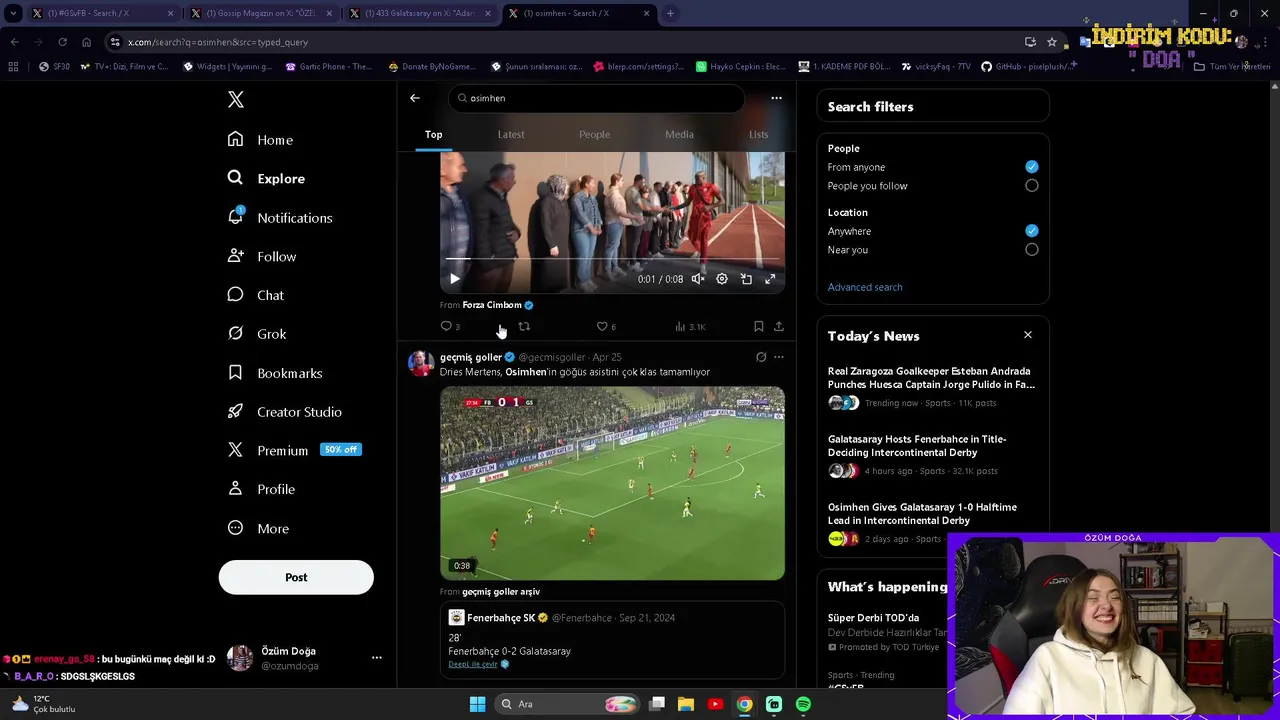Open video settings gear

[722, 279]
